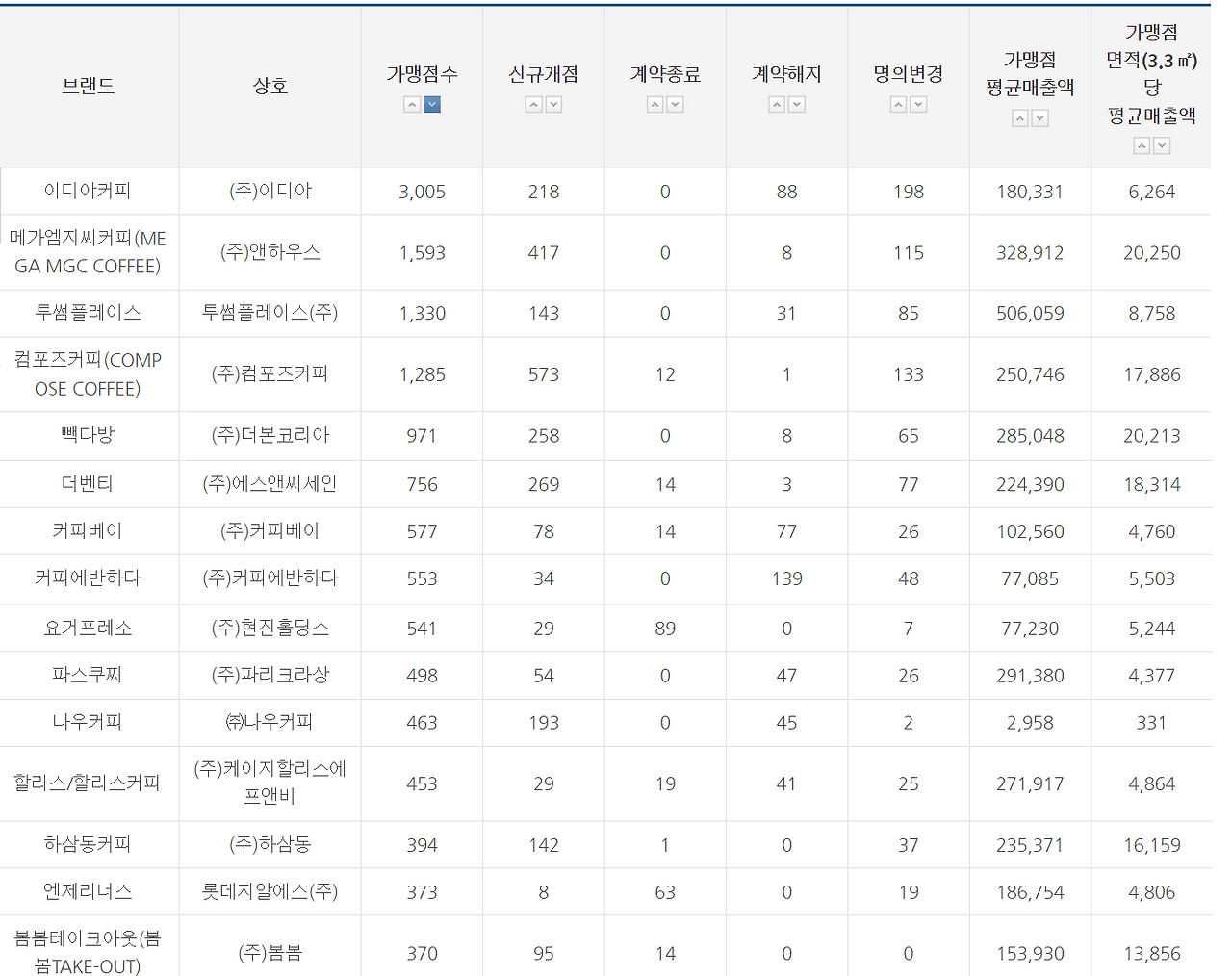
Task: Select the 봄봄테이크아웃 brand cell
Action: [x=89, y=947]
